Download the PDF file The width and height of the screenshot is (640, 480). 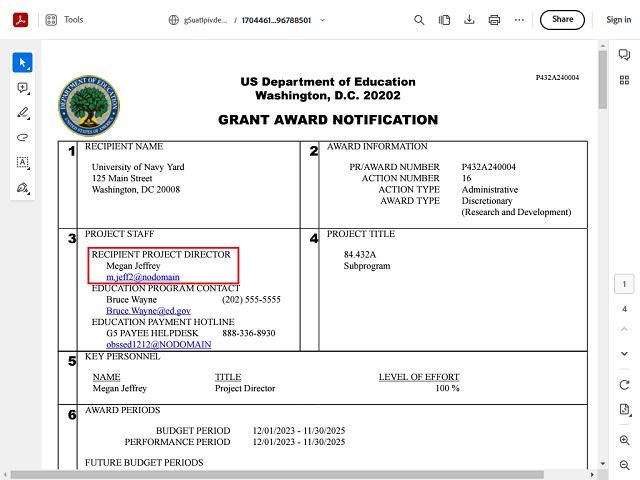tap(469, 20)
